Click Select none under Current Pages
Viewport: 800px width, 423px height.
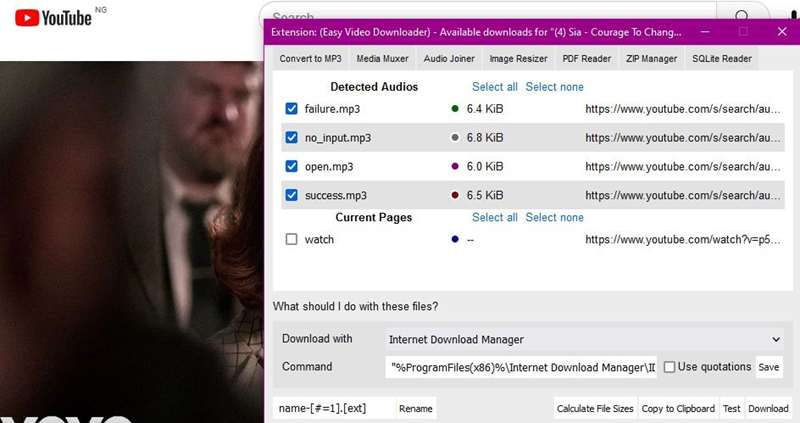point(554,217)
